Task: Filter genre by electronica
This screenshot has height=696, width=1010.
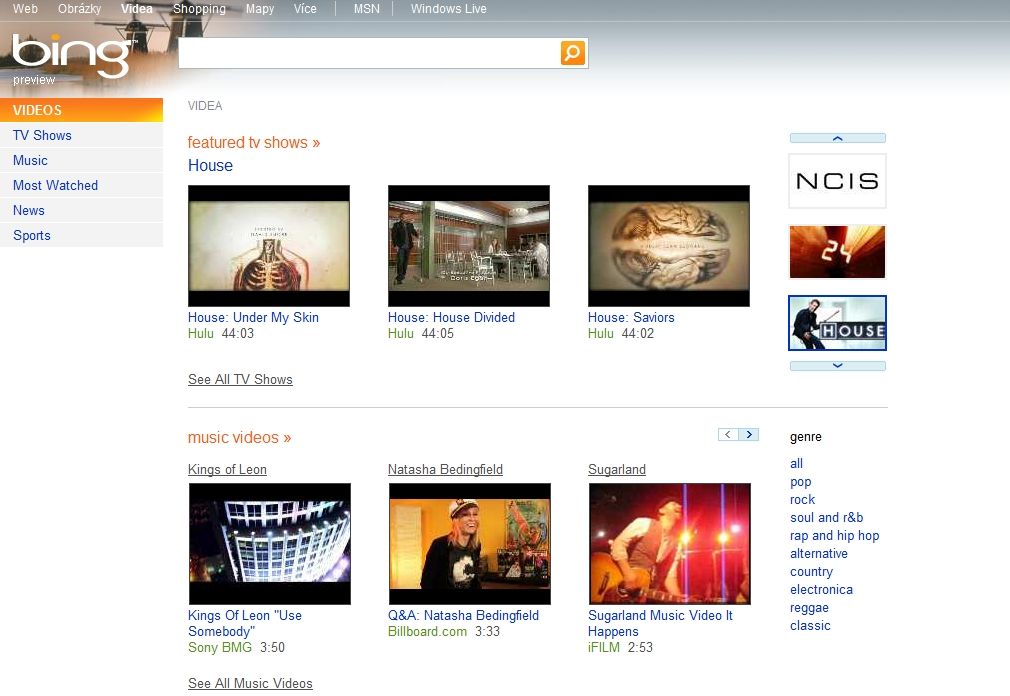Action: point(821,590)
